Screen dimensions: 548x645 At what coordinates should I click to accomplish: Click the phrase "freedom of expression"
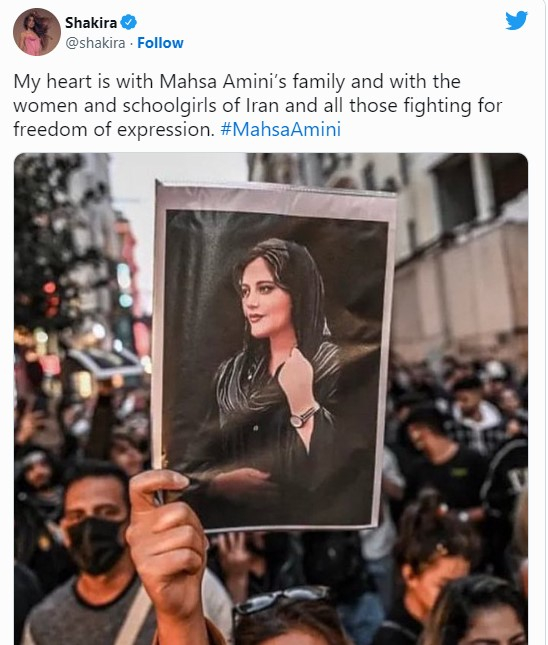112,130
